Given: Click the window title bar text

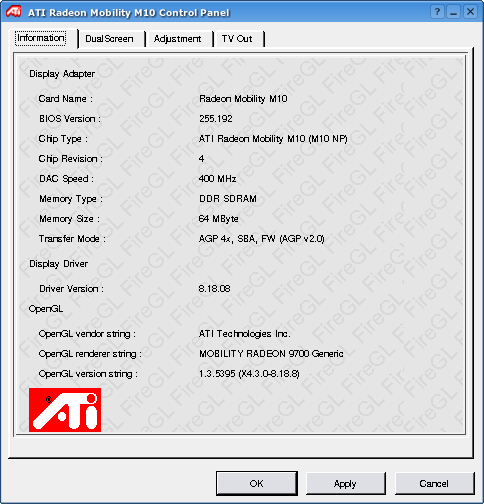Looking at the screenshot, I should point(129,13).
